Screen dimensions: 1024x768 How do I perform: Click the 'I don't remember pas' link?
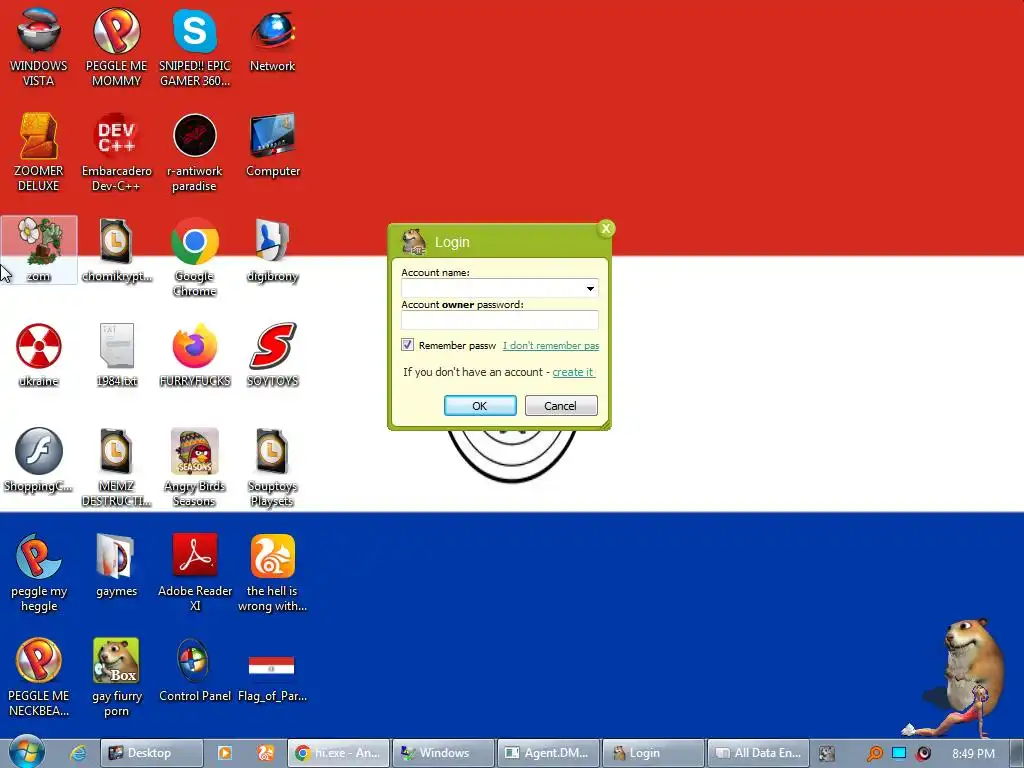pyautogui.click(x=551, y=345)
